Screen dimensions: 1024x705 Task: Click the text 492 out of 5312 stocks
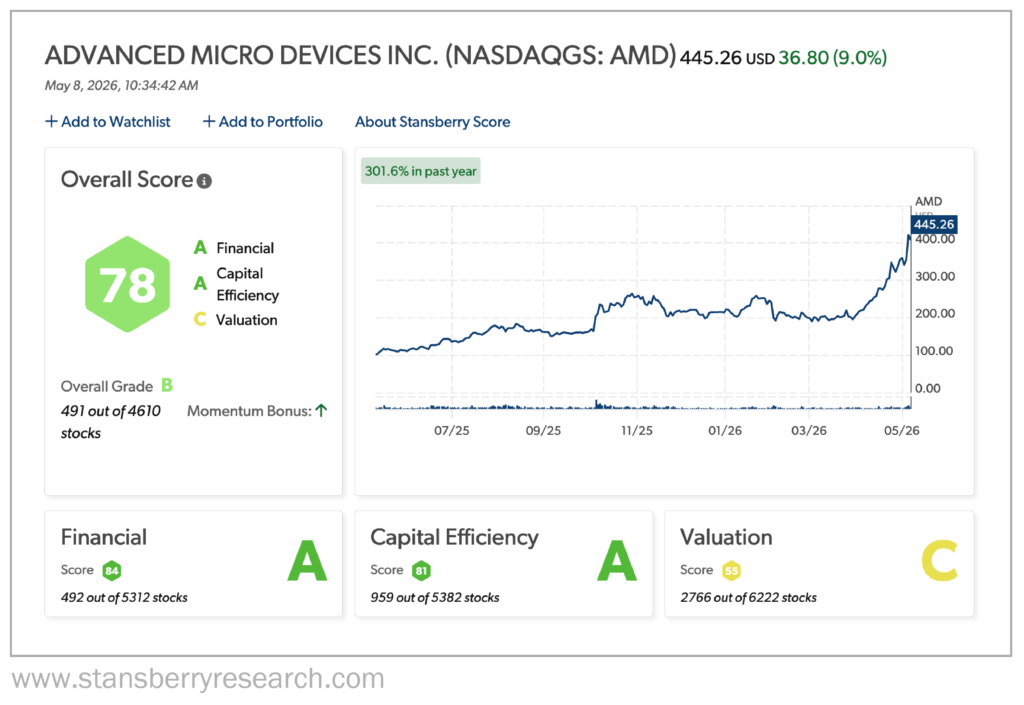pyautogui.click(x=124, y=597)
